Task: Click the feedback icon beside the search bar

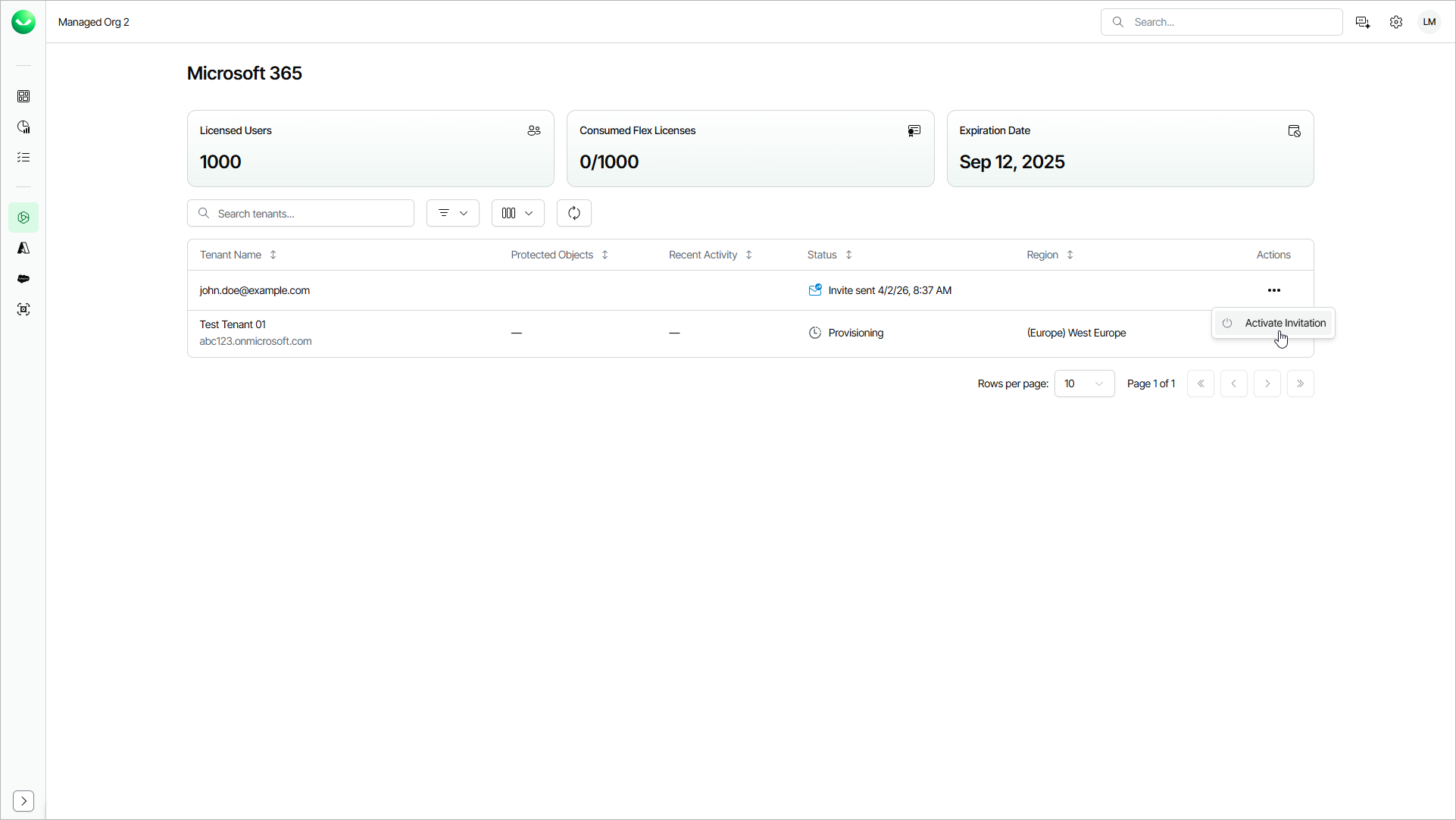Action: (1363, 22)
